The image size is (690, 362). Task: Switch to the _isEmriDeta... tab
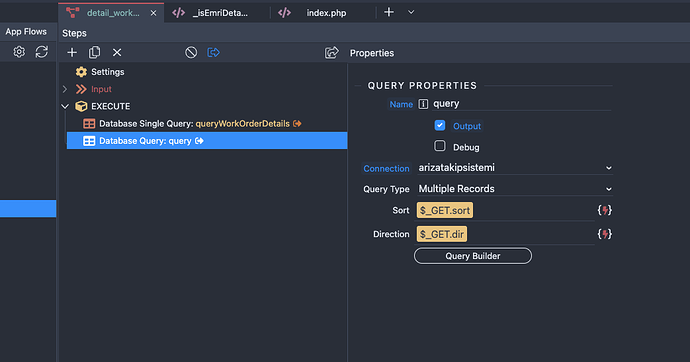click(220, 13)
